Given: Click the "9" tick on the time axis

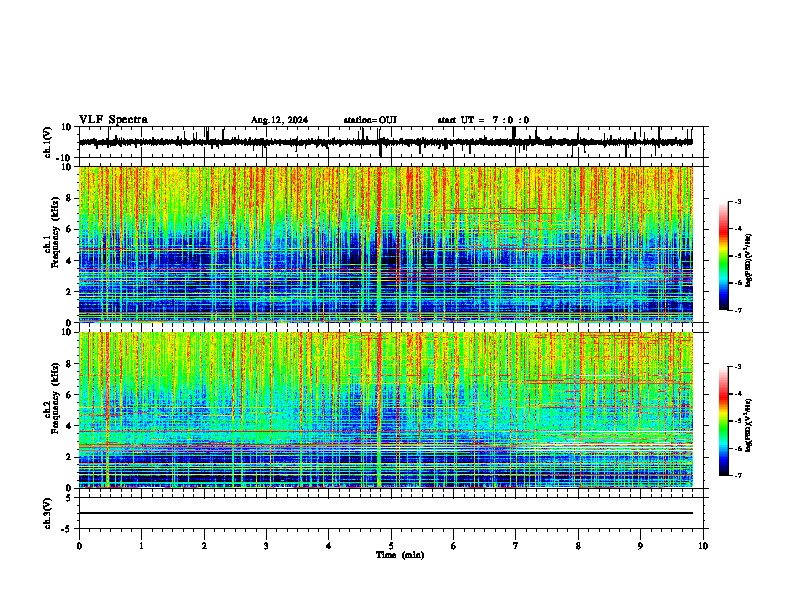Looking at the screenshot, I should (640, 546).
